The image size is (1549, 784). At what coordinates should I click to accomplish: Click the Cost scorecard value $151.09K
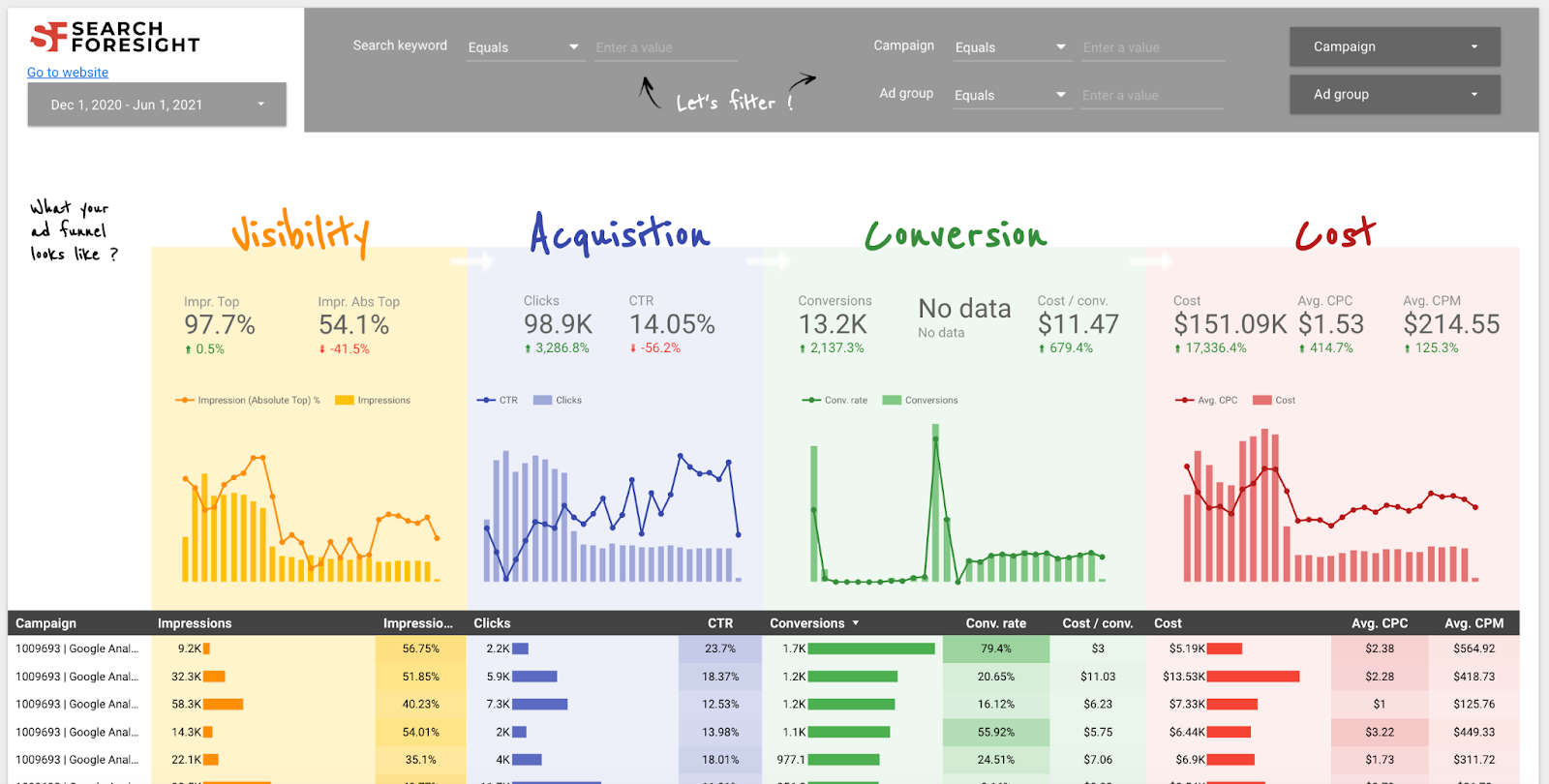pyautogui.click(x=1230, y=324)
